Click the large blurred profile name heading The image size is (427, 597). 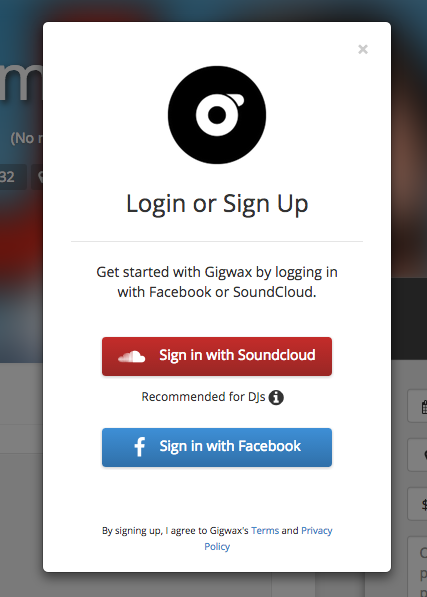(21, 82)
